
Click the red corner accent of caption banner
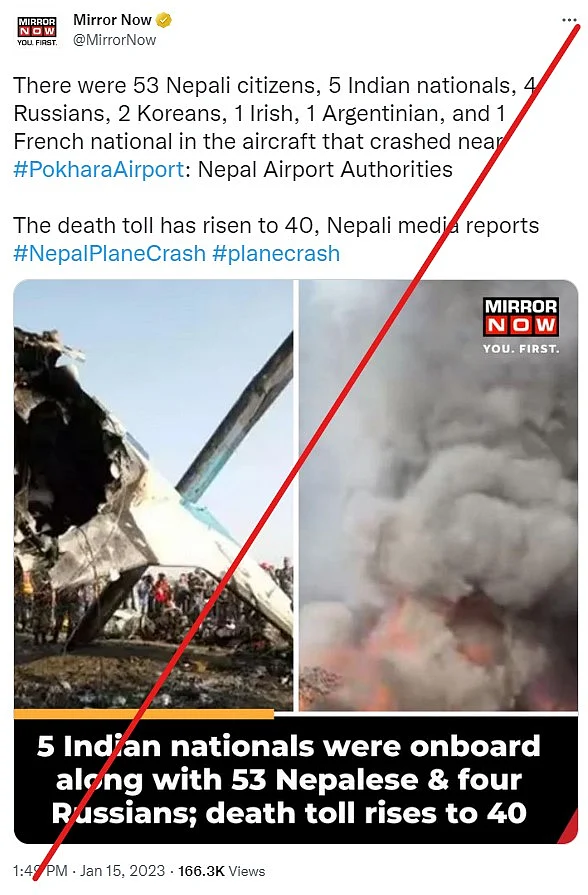(569, 831)
